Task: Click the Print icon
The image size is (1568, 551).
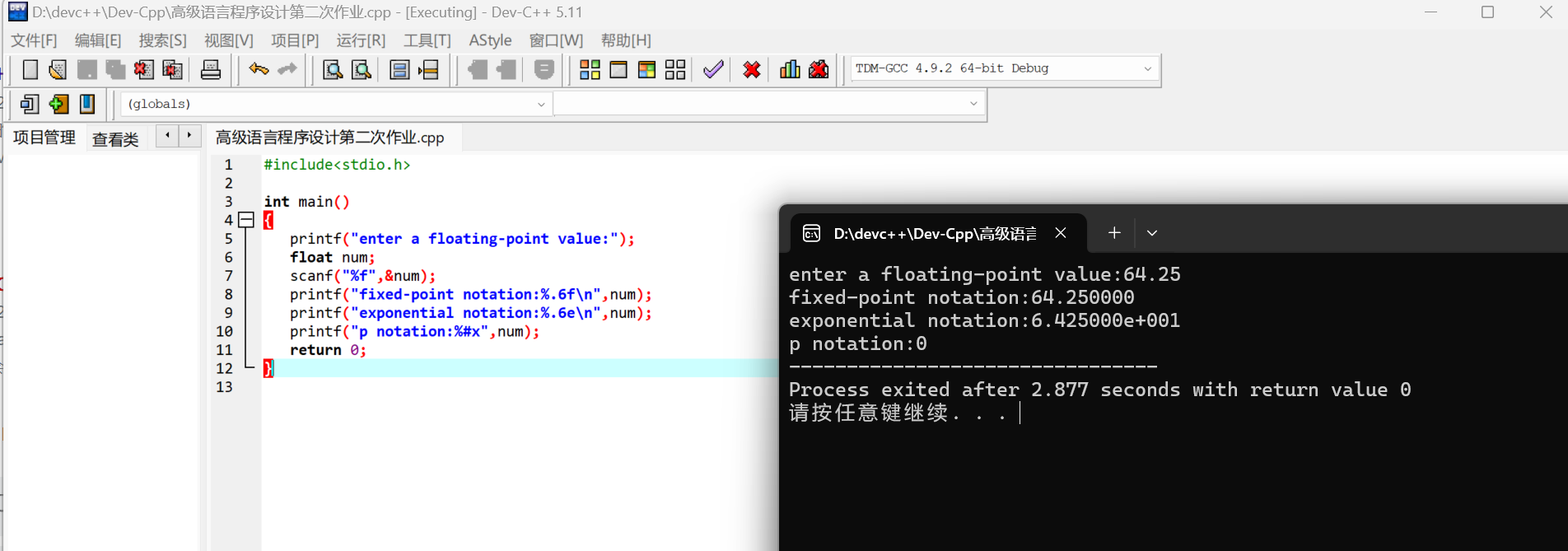Action: click(x=211, y=70)
